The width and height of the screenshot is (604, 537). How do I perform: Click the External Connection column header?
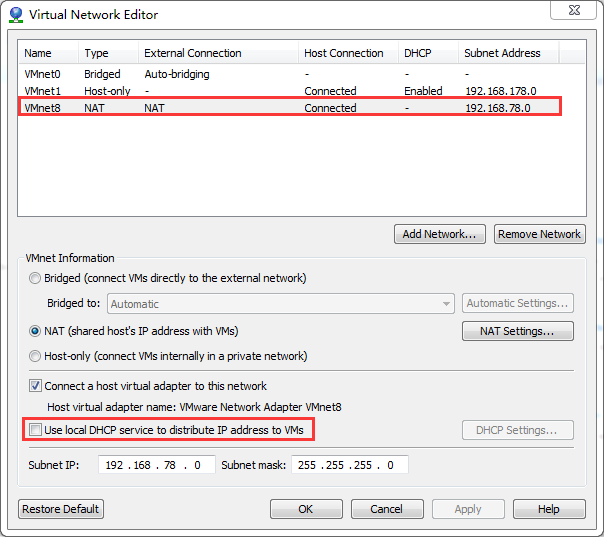point(218,53)
